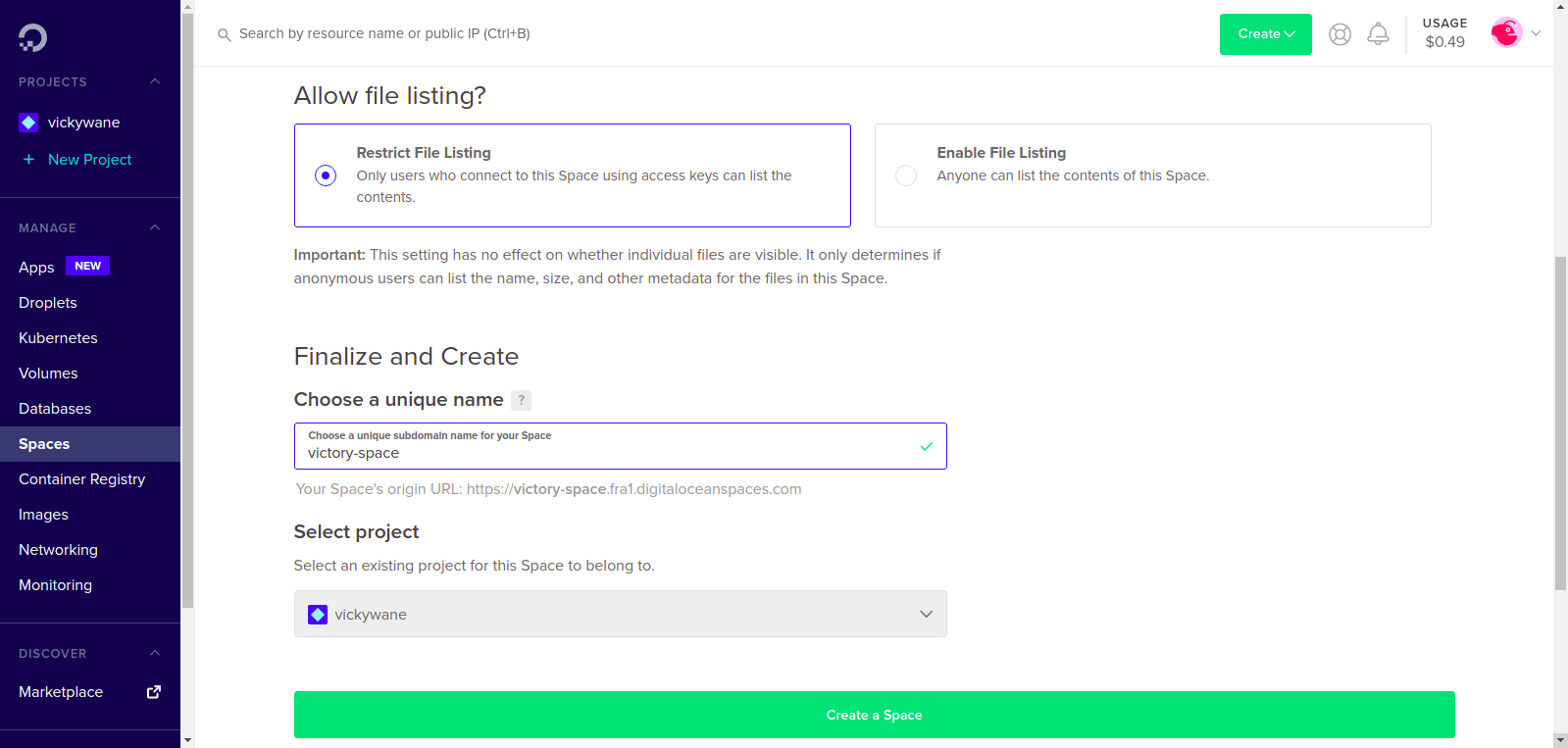Image resolution: width=1568 pixels, height=748 pixels.
Task: Collapse the PROJECTS sidebar section
Action: [x=155, y=81]
